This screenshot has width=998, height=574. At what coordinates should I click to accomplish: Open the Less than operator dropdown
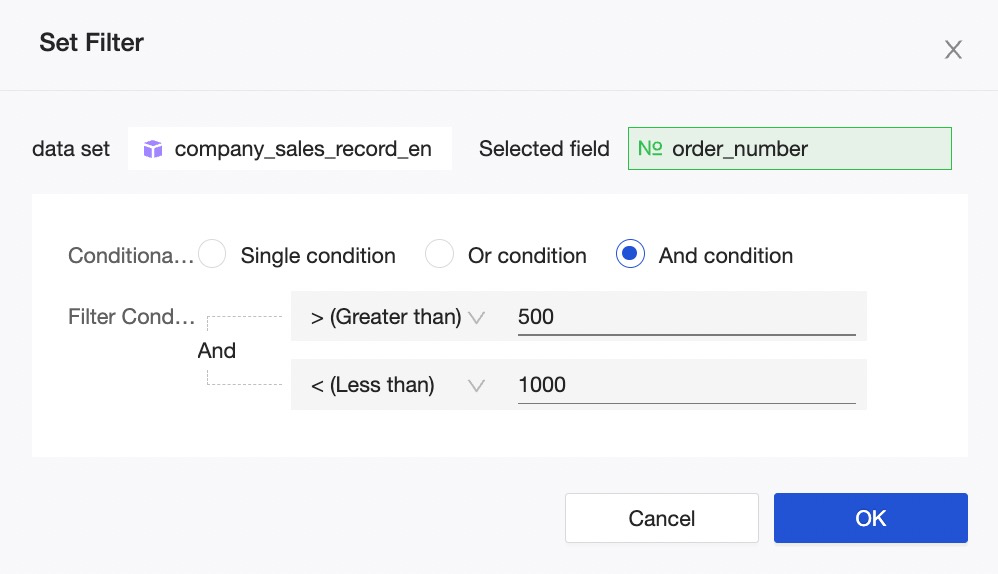point(397,385)
